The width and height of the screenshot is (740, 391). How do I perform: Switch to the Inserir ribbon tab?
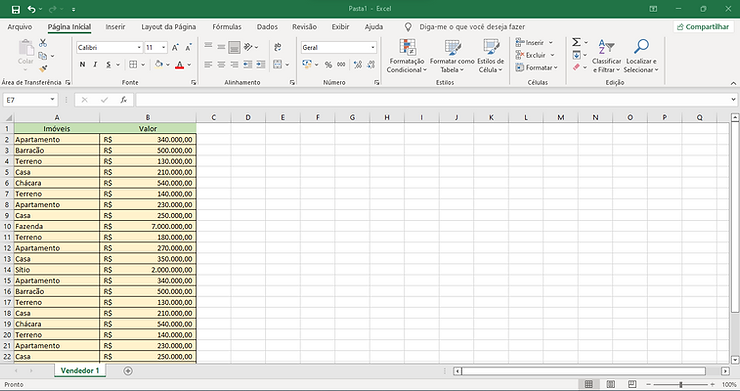click(x=115, y=27)
